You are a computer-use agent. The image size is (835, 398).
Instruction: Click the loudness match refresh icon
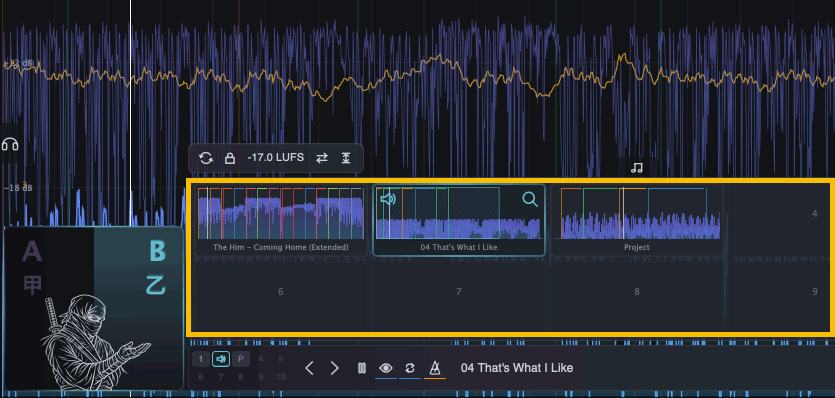click(206, 158)
